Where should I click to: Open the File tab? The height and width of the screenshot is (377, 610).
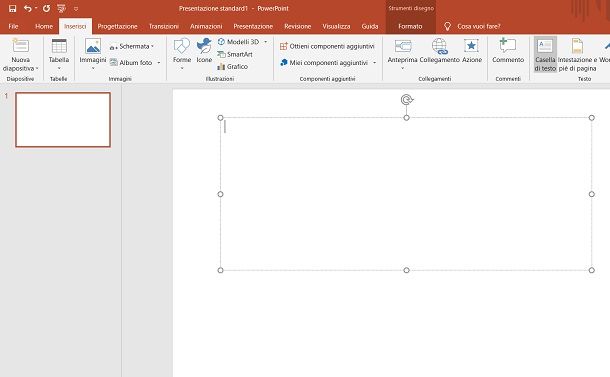(13, 26)
